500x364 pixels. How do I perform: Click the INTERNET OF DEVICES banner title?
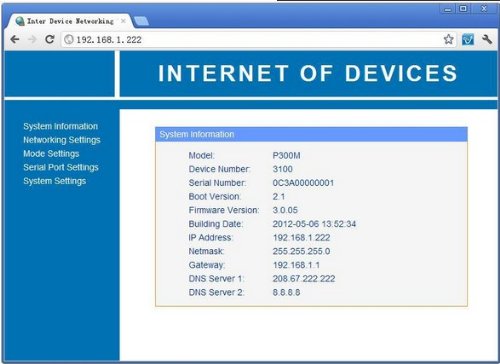tap(307, 73)
